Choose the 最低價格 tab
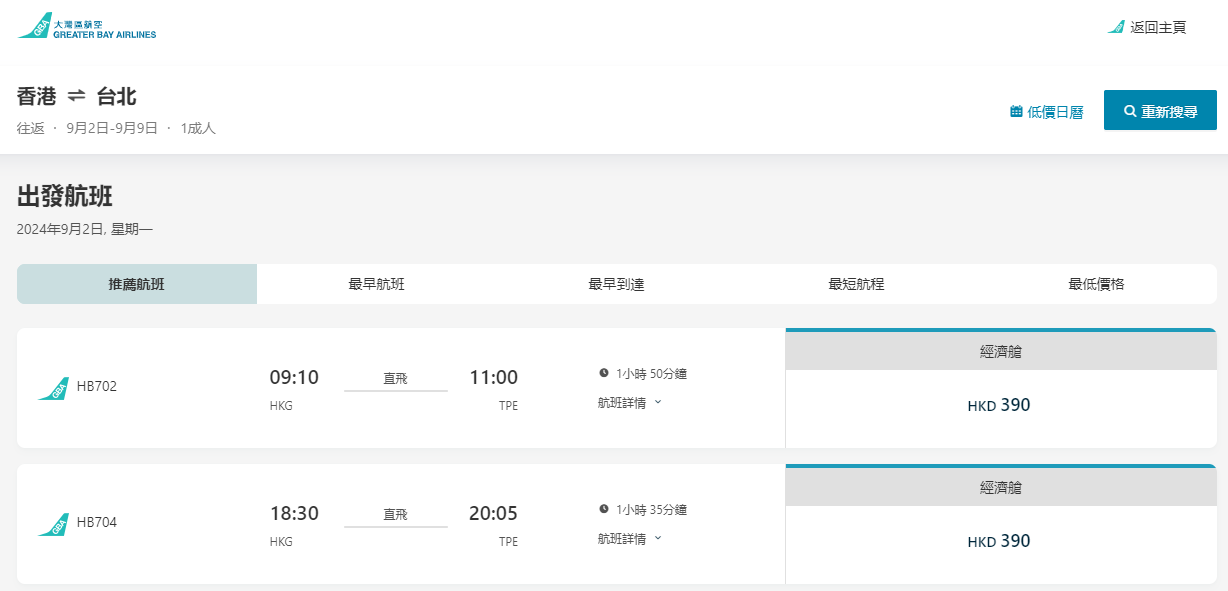The height and width of the screenshot is (591, 1228). click(x=1096, y=284)
